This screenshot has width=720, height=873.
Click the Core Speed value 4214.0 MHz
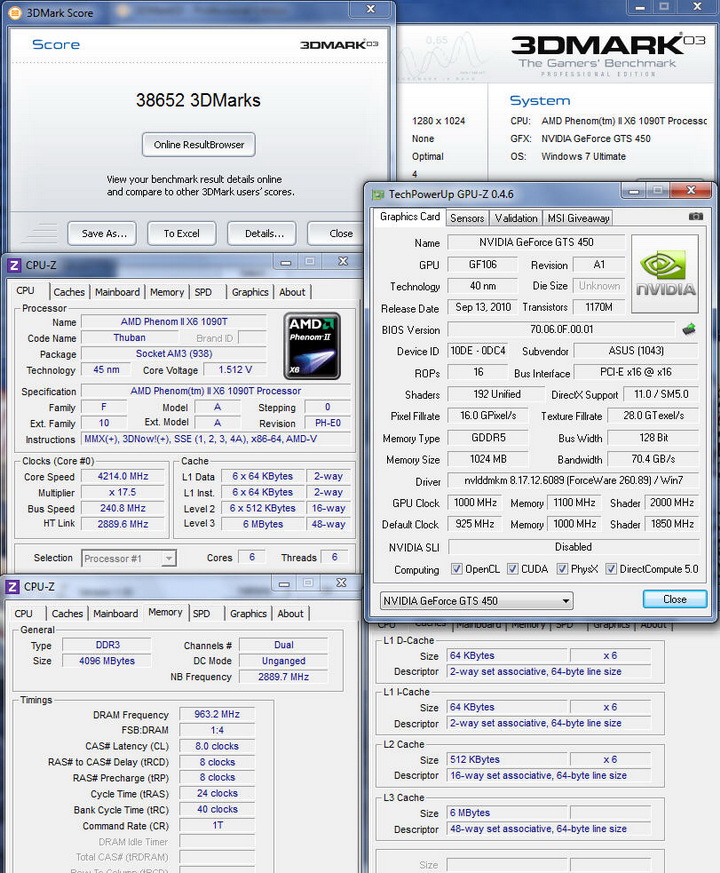[123, 477]
